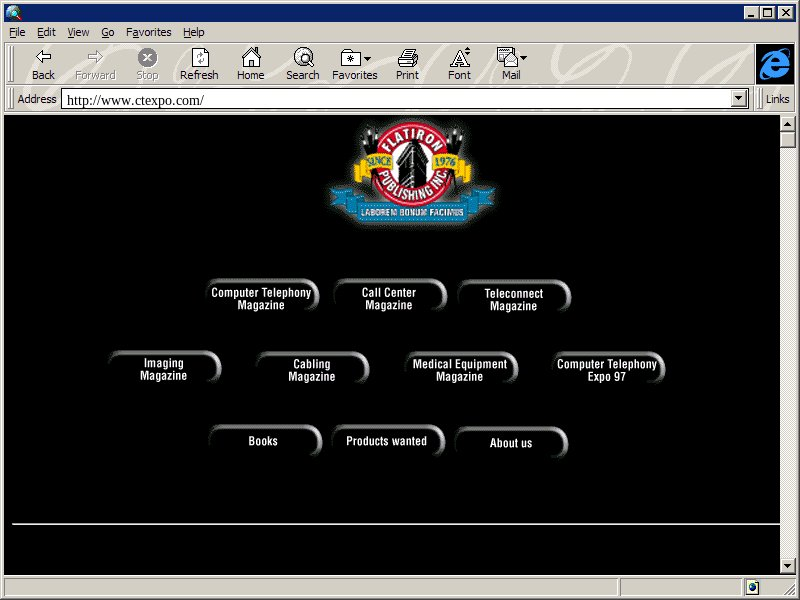The image size is (800, 600).
Task: Visit the Call Center Magazine page
Action: [388, 298]
